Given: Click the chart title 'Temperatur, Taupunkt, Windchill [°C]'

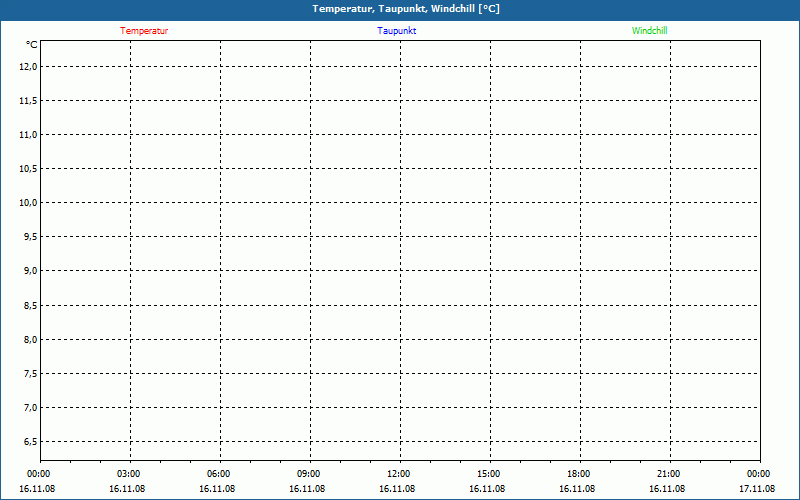Looking at the screenshot, I should (406, 9).
